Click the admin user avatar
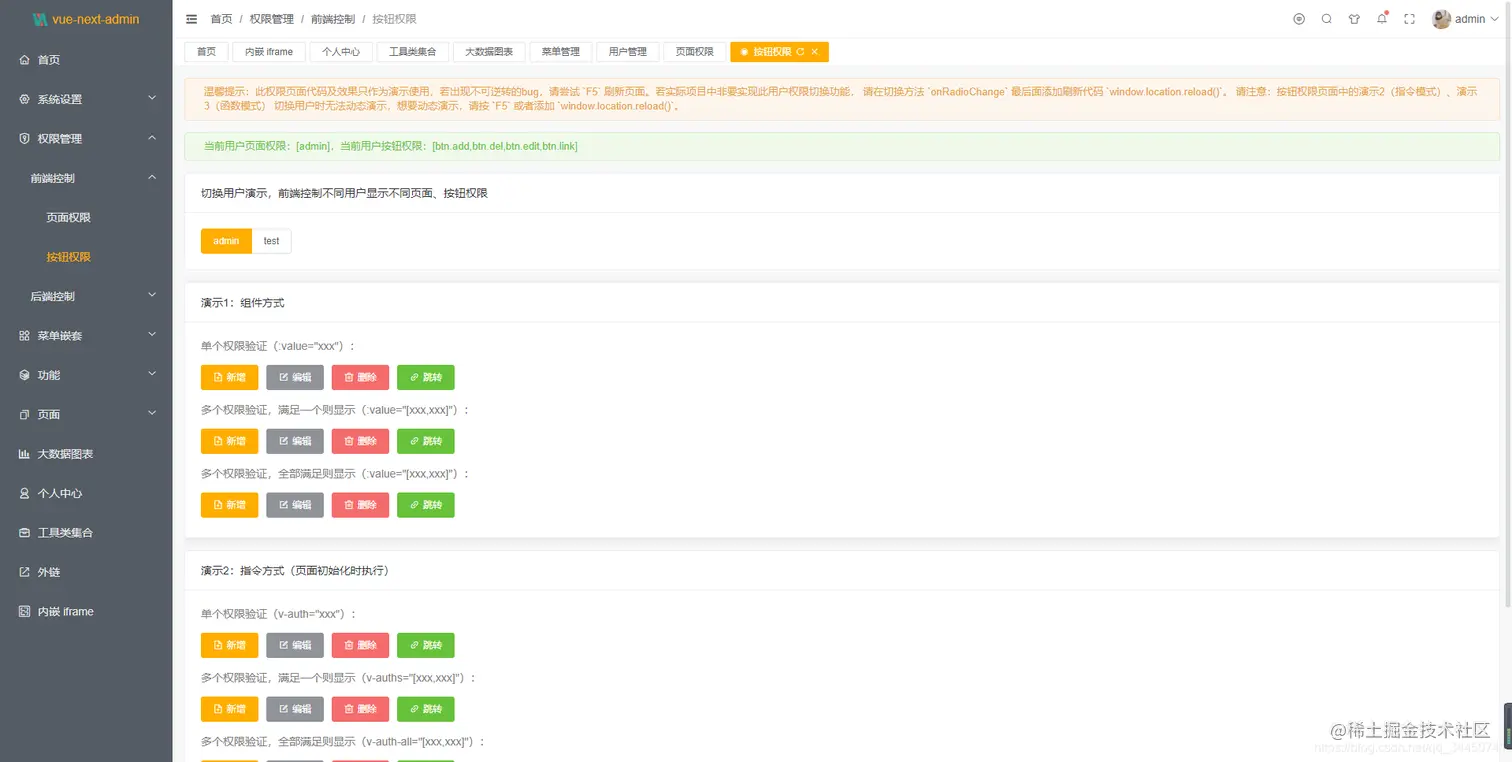The image size is (1512, 762). [1441, 19]
